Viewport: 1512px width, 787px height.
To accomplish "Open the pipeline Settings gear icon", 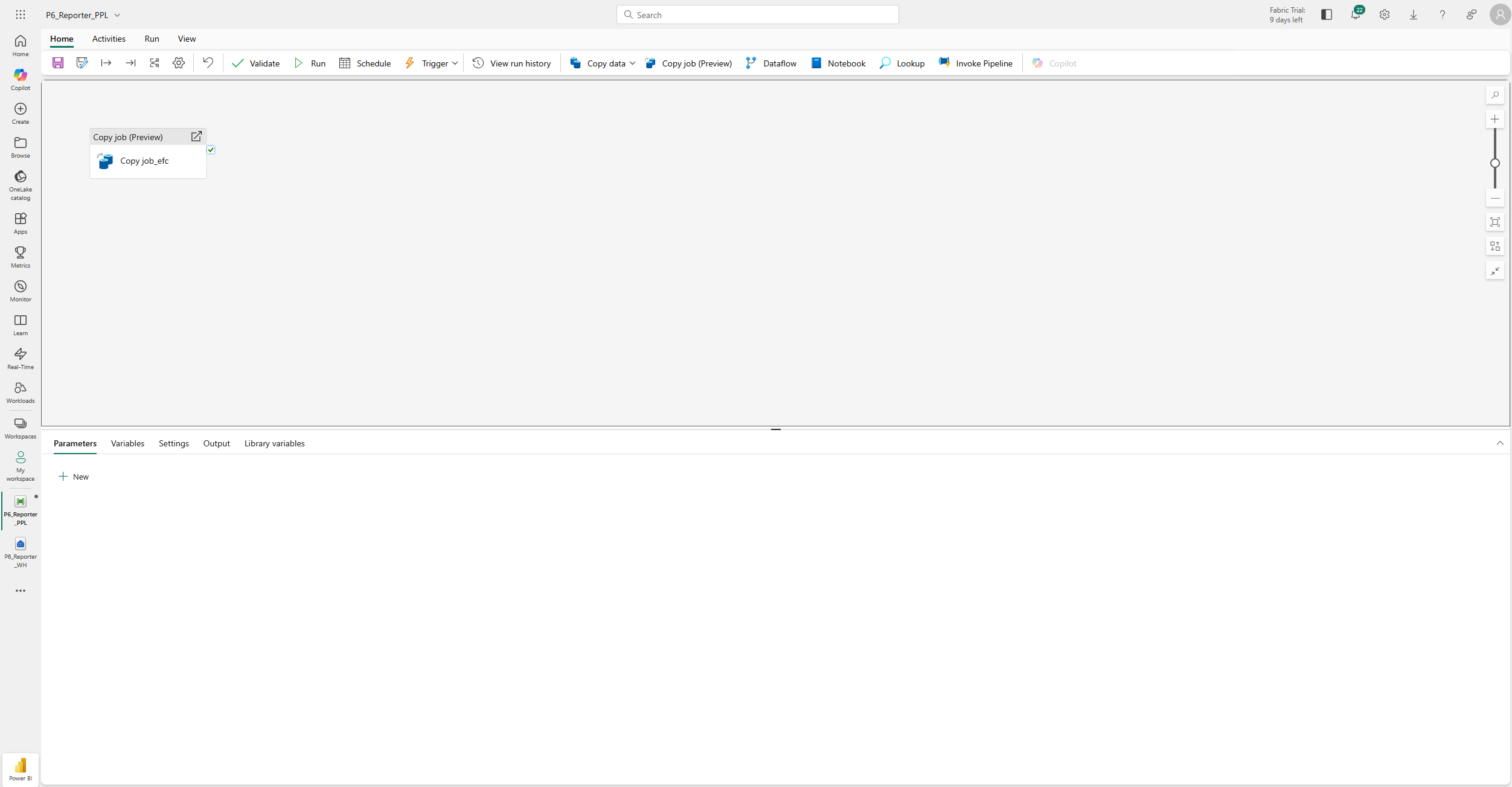I will pyautogui.click(x=178, y=63).
